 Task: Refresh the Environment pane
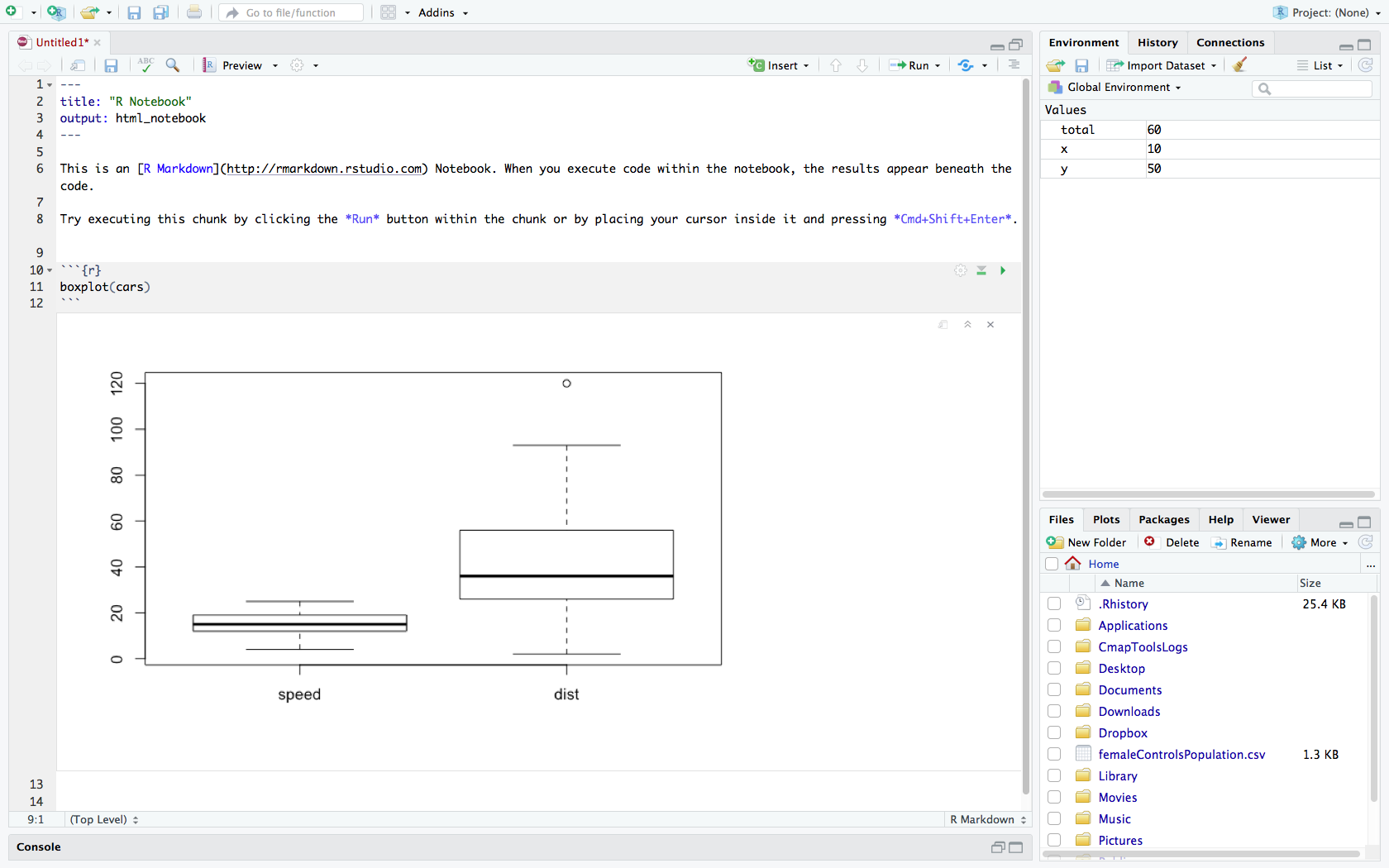click(1366, 64)
